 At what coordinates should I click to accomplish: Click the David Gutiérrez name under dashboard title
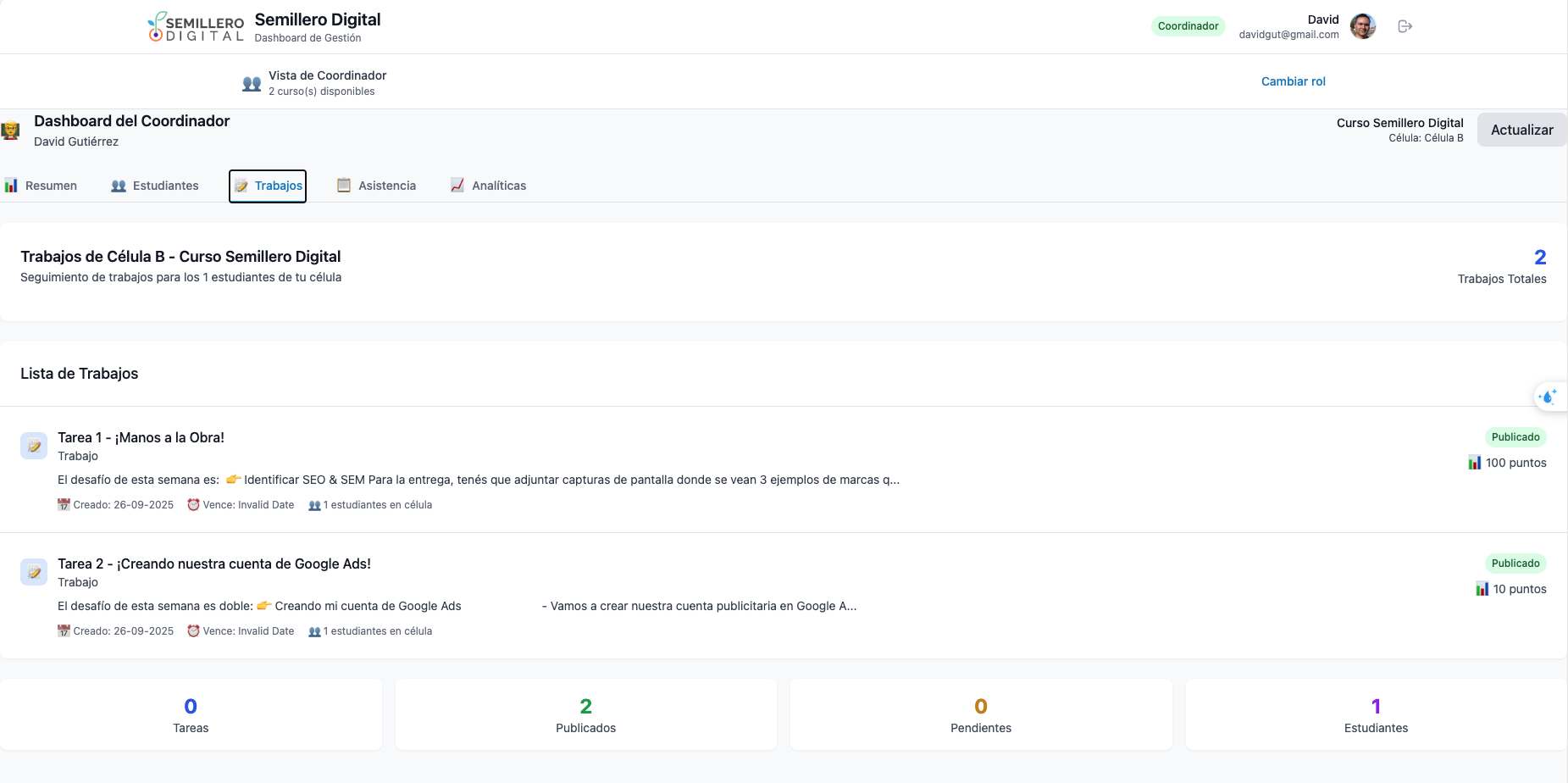(x=76, y=142)
